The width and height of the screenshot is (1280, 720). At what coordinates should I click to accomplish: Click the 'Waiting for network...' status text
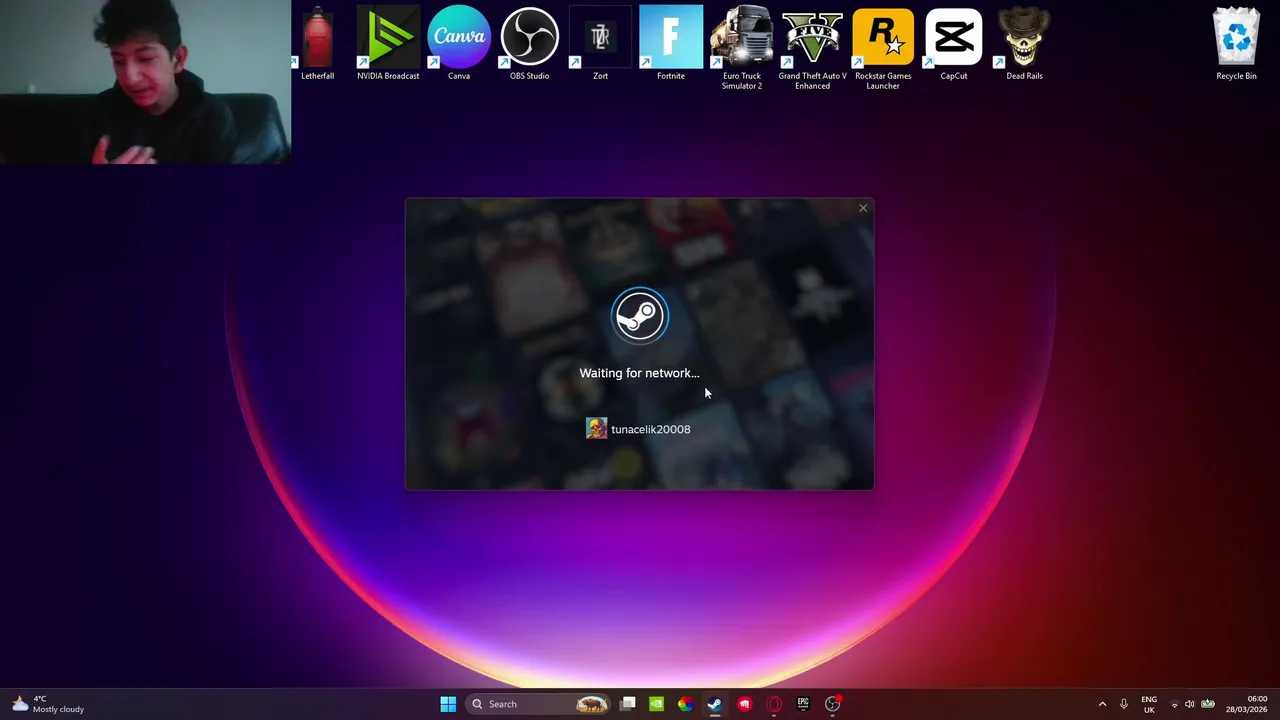639,373
